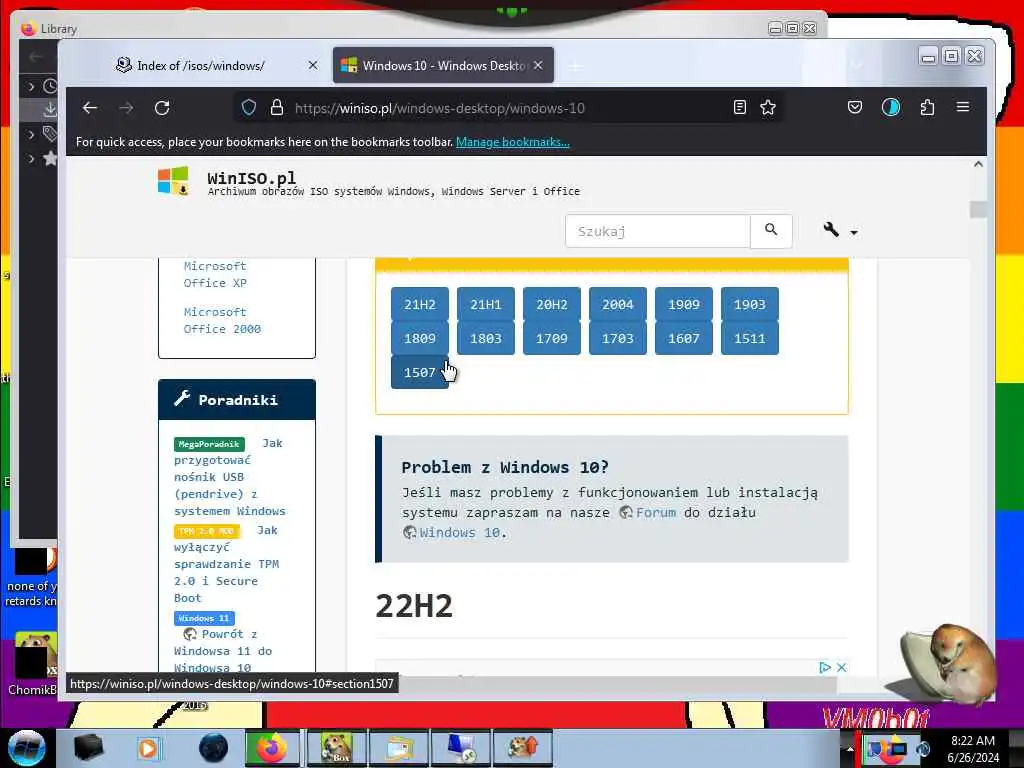
Task: Jump to version 1607 section
Action: (683, 338)
